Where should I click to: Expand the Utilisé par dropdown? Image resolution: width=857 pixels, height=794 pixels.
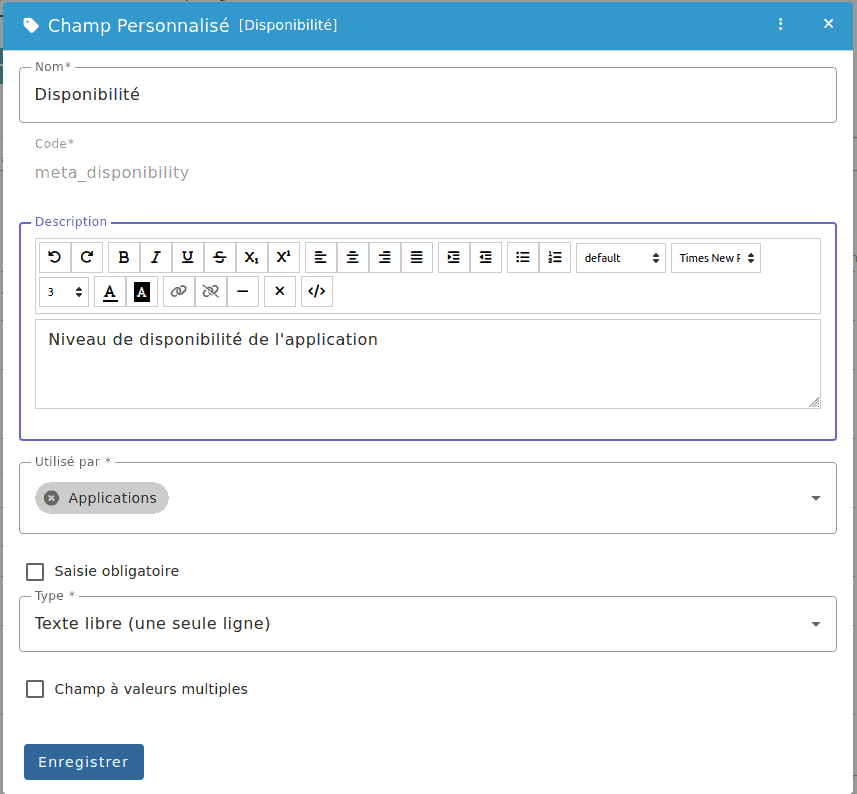coord(815,498)
